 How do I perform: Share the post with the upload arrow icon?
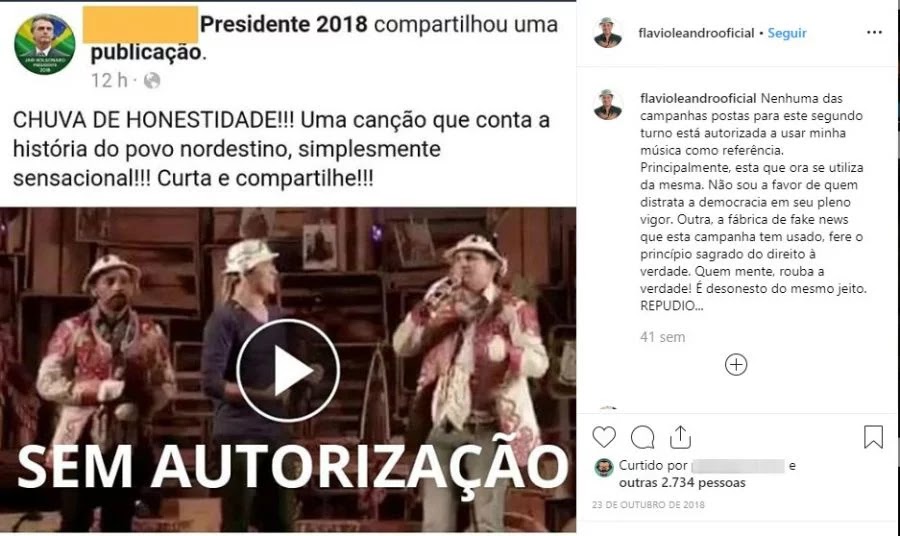[x=680, y=437]
